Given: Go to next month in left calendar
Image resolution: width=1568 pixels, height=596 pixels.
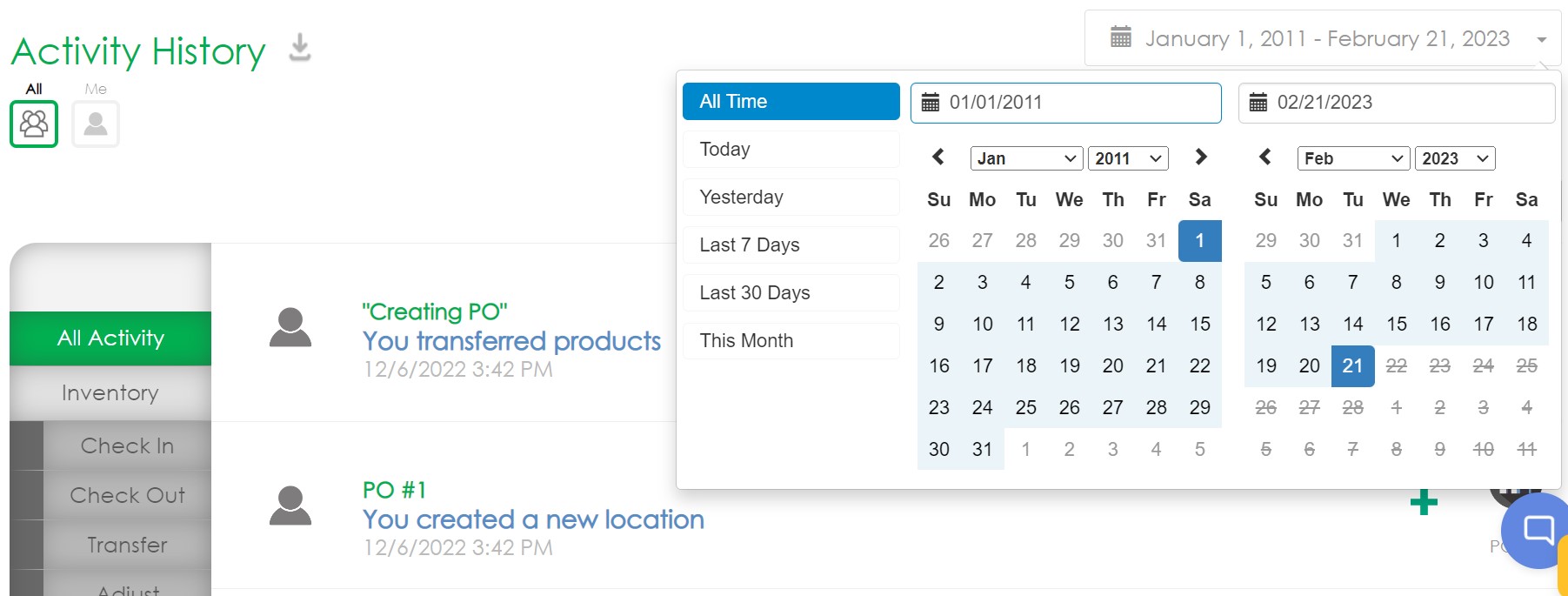Looking at the screenshot, I should coord(1201,157).
